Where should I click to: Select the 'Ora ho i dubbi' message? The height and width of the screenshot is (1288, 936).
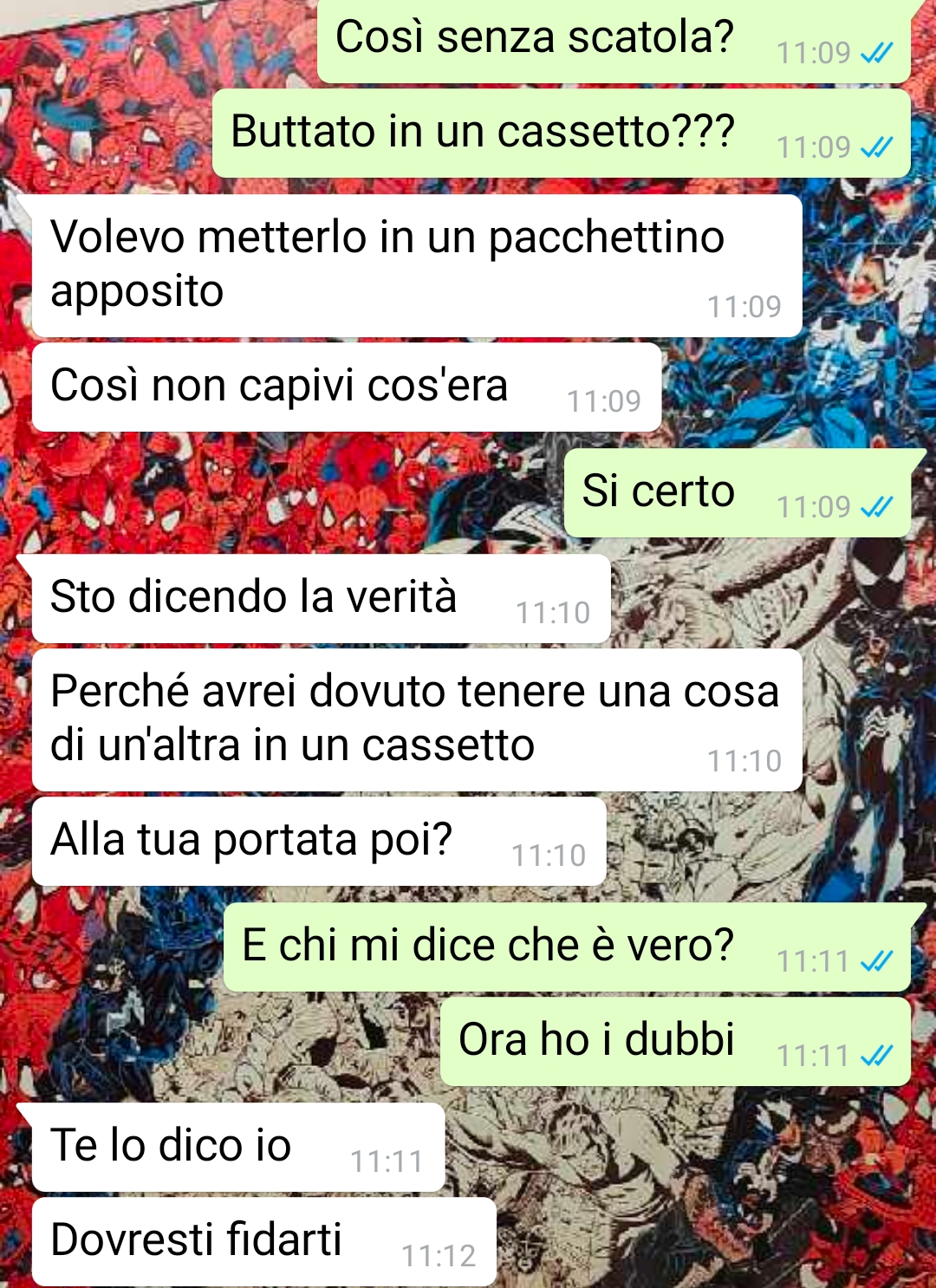pos(675,1041)
